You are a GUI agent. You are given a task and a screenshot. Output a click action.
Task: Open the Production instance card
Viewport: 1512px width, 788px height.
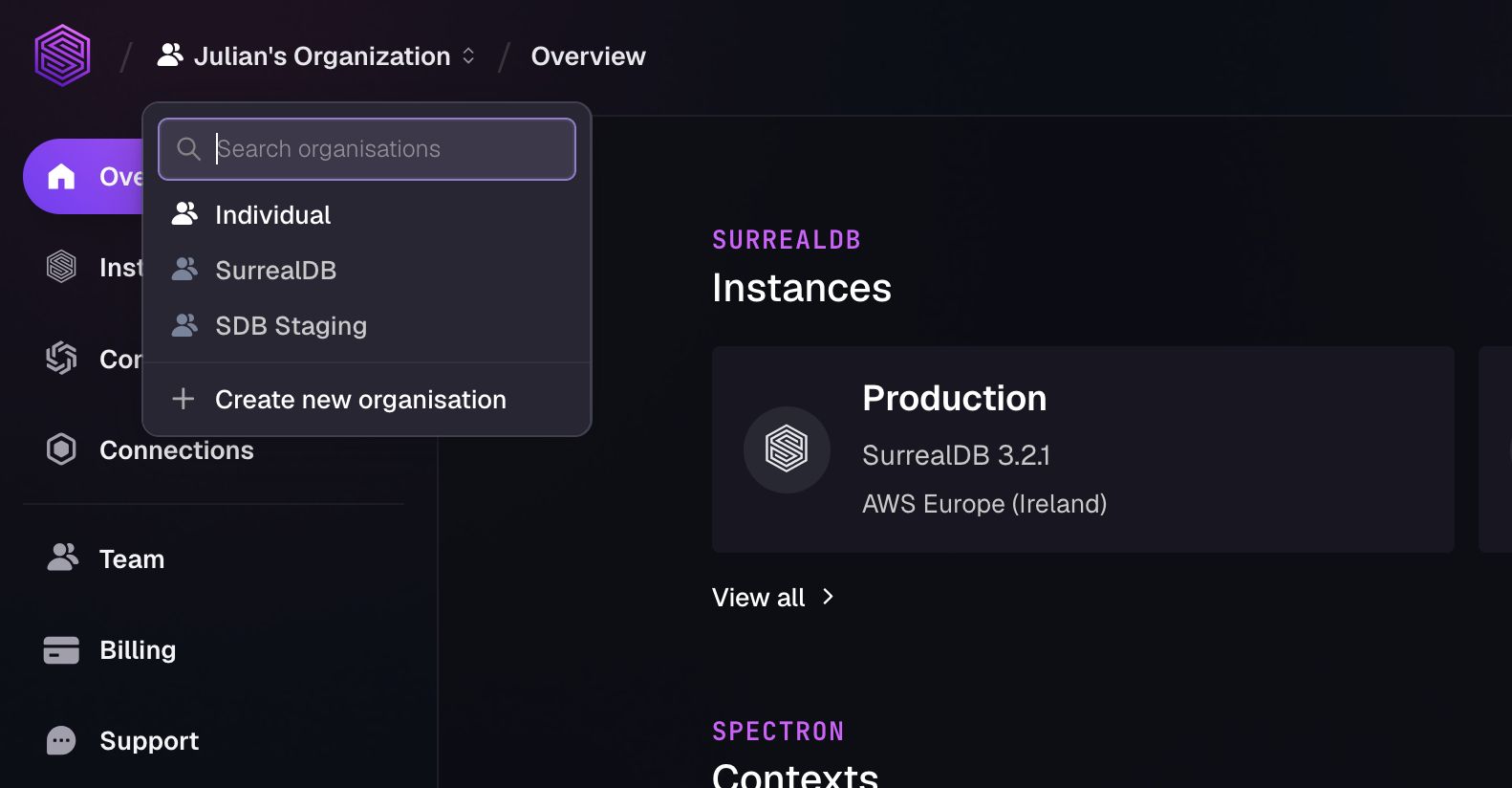point(1083,449)
